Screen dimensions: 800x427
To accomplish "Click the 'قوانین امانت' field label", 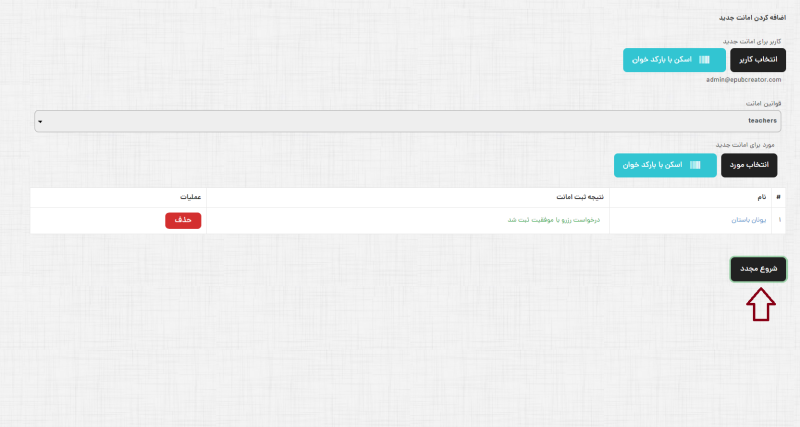I will (x=764, y=103).
